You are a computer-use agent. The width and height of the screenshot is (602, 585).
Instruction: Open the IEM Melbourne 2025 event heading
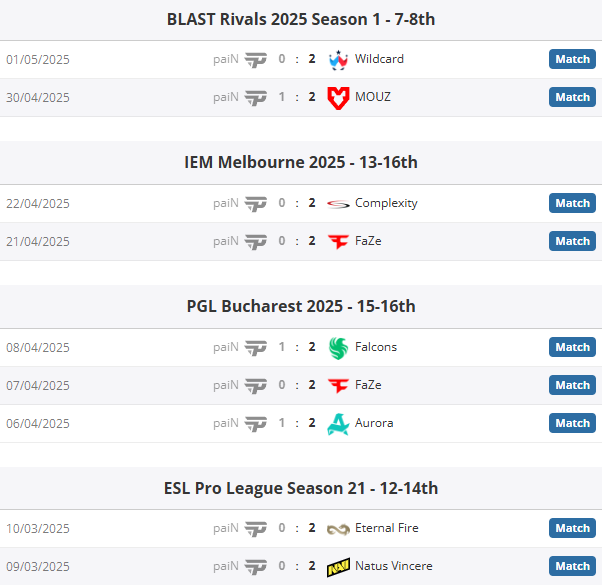(x=301, y=162)
